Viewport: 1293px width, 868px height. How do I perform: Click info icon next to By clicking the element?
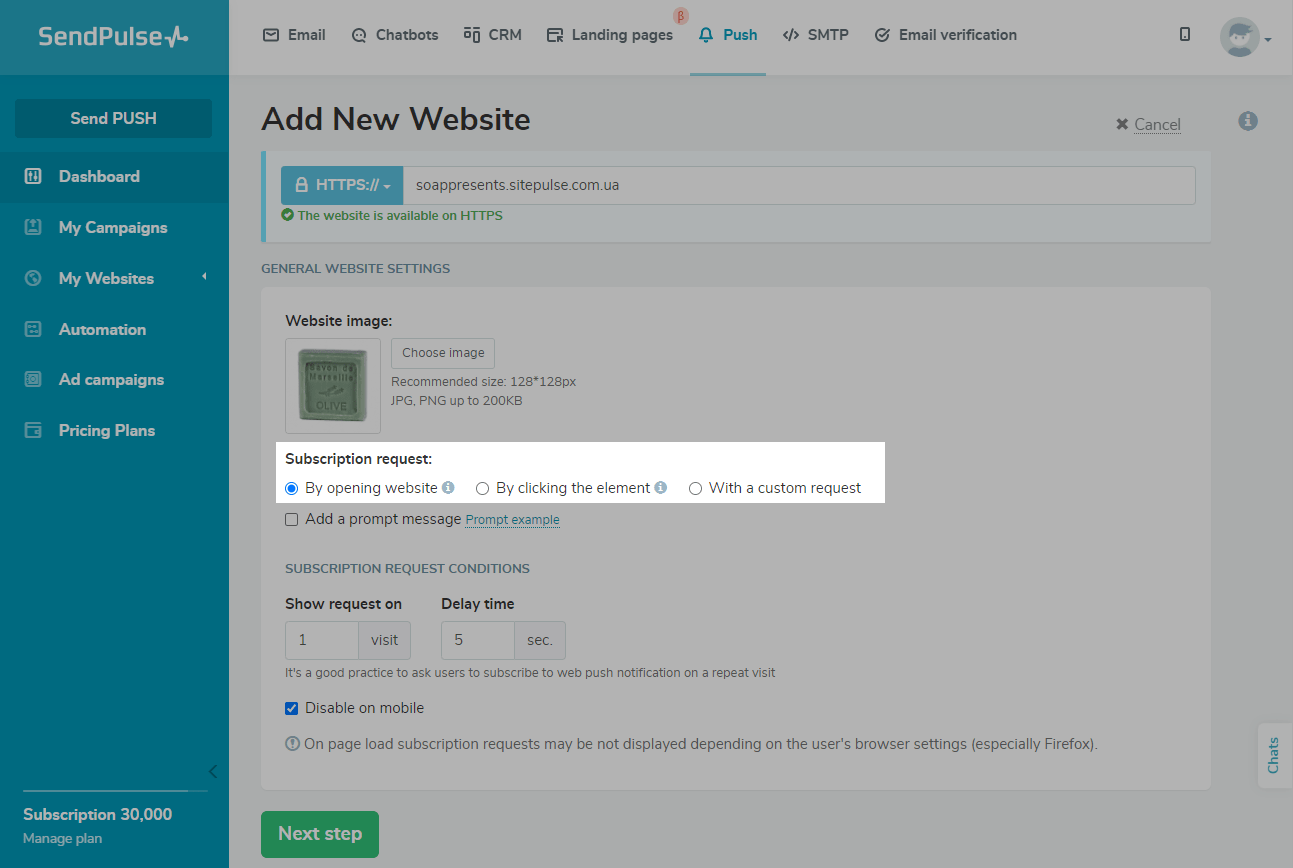click(x=660, y=488)
